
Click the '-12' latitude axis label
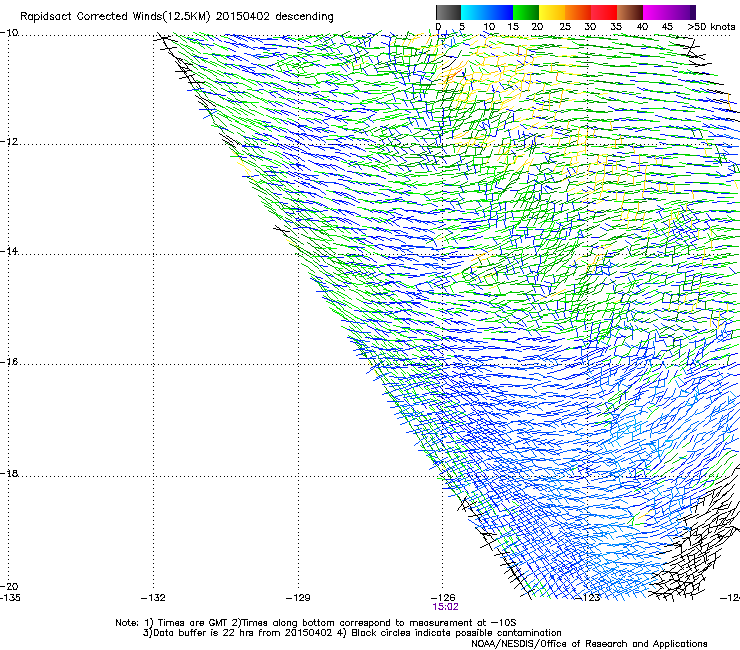pyautogui.click(x=9, y=142)
